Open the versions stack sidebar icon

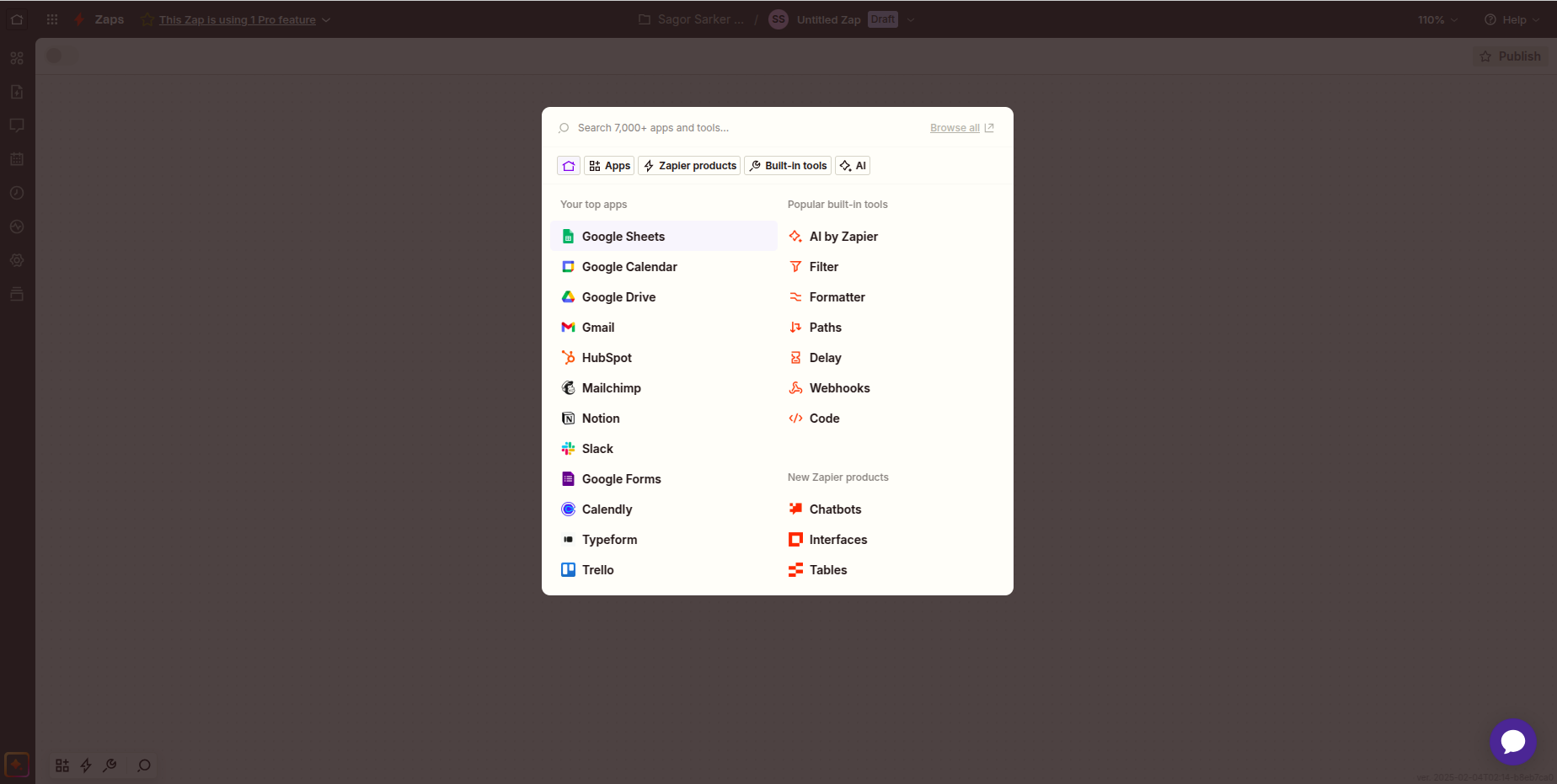pyautogui.click(x=17, y=294)
